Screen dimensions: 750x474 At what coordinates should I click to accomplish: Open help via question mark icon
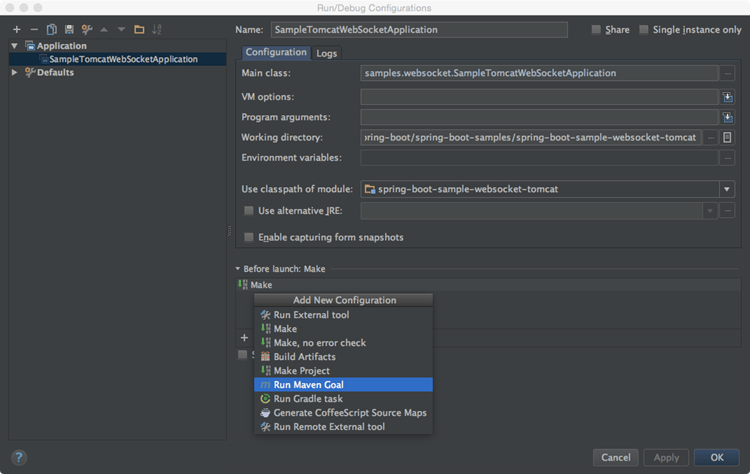(x=19, y=458)
